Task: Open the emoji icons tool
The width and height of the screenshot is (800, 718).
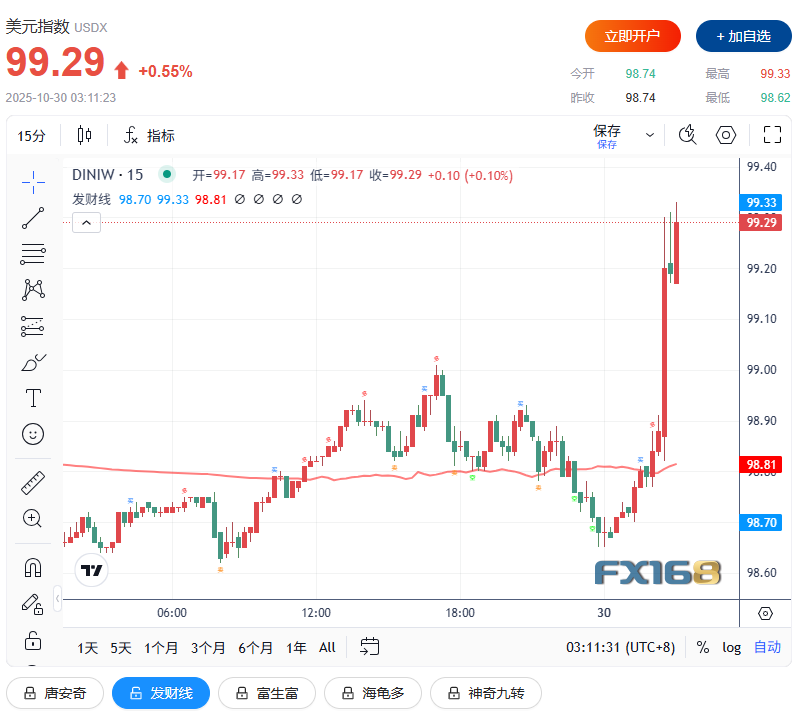Action: click(33, 434)
